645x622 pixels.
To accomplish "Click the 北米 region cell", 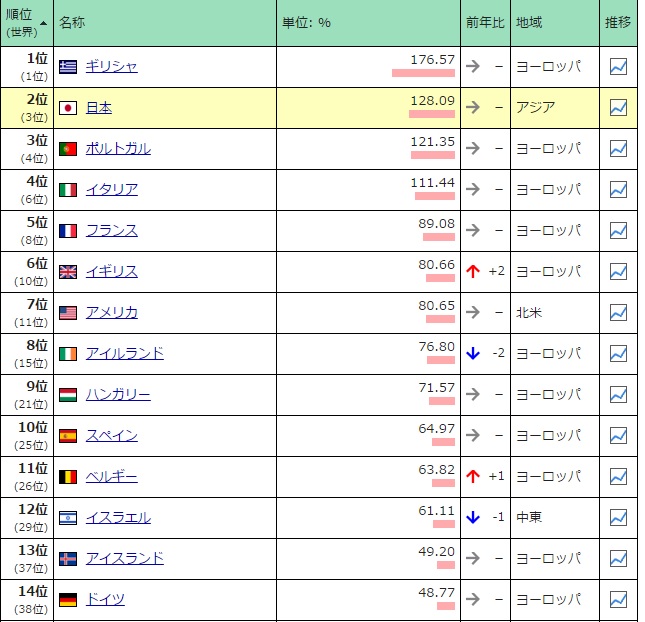I will 555,313.
